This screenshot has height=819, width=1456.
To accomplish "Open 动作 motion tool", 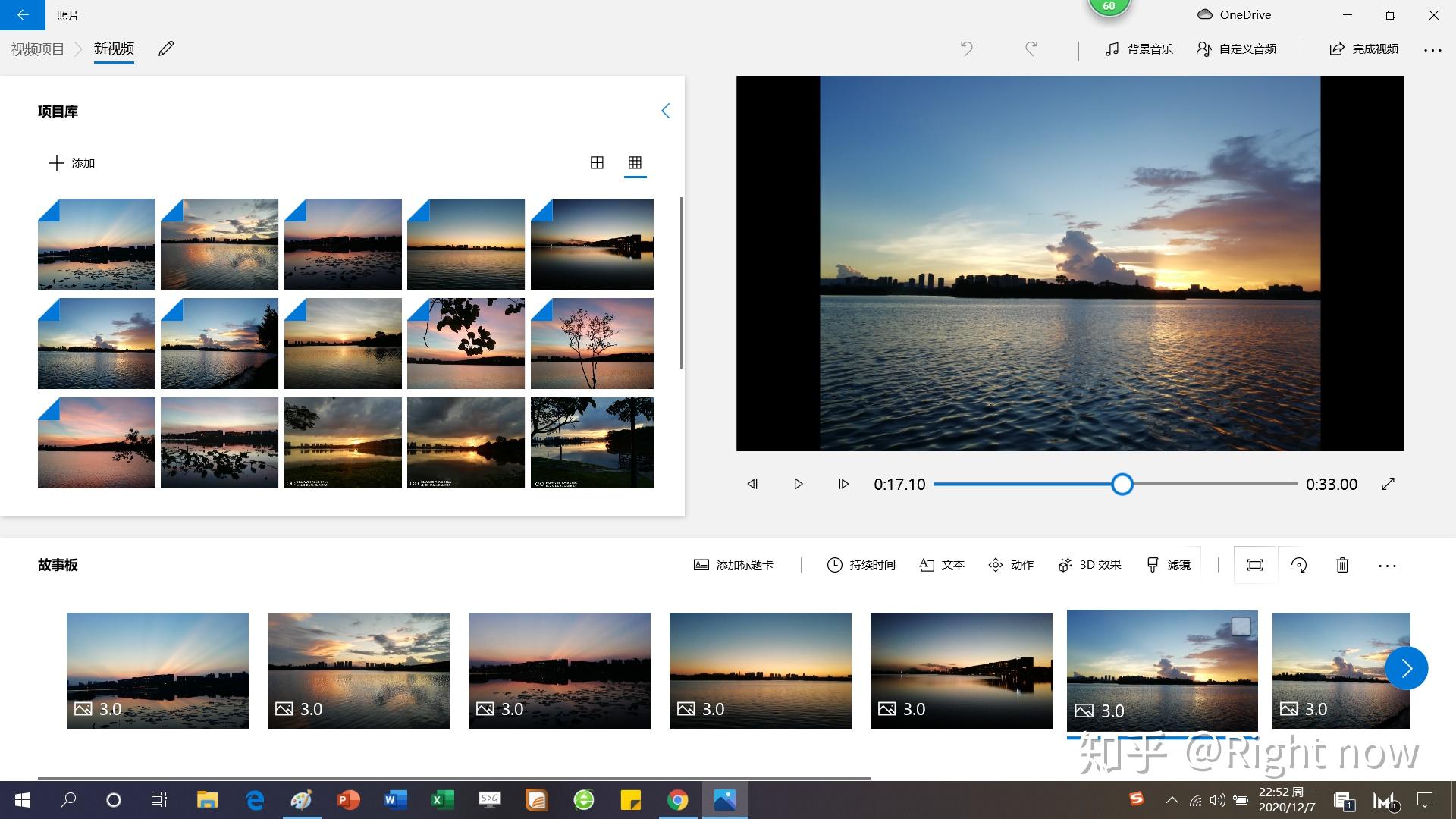I will click(x=1011, y=565).
